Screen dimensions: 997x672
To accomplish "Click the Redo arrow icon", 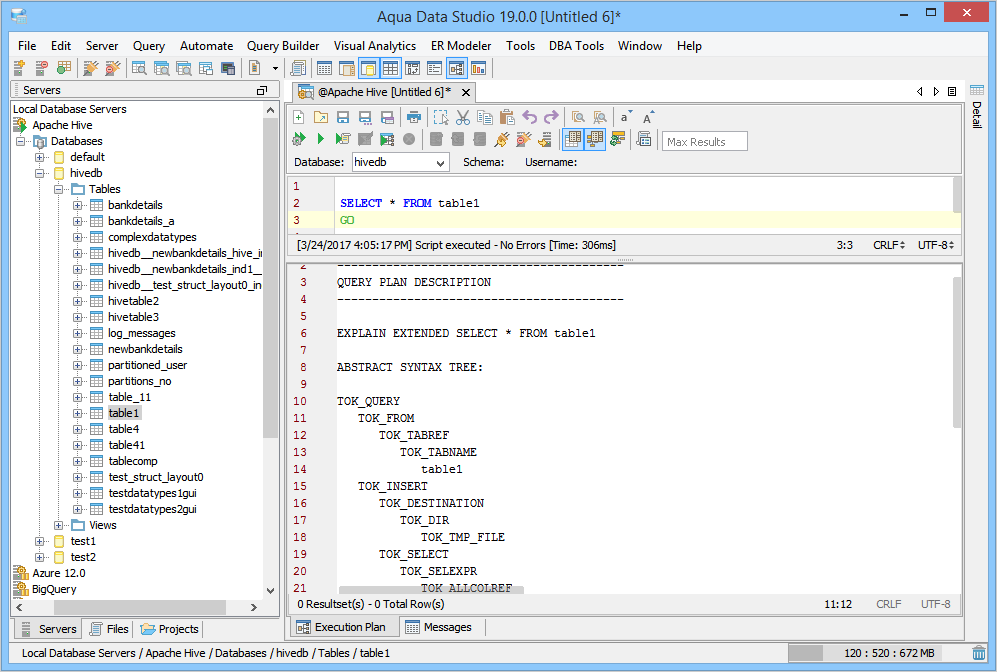I will pyautogui.click(x=551, y=117).
